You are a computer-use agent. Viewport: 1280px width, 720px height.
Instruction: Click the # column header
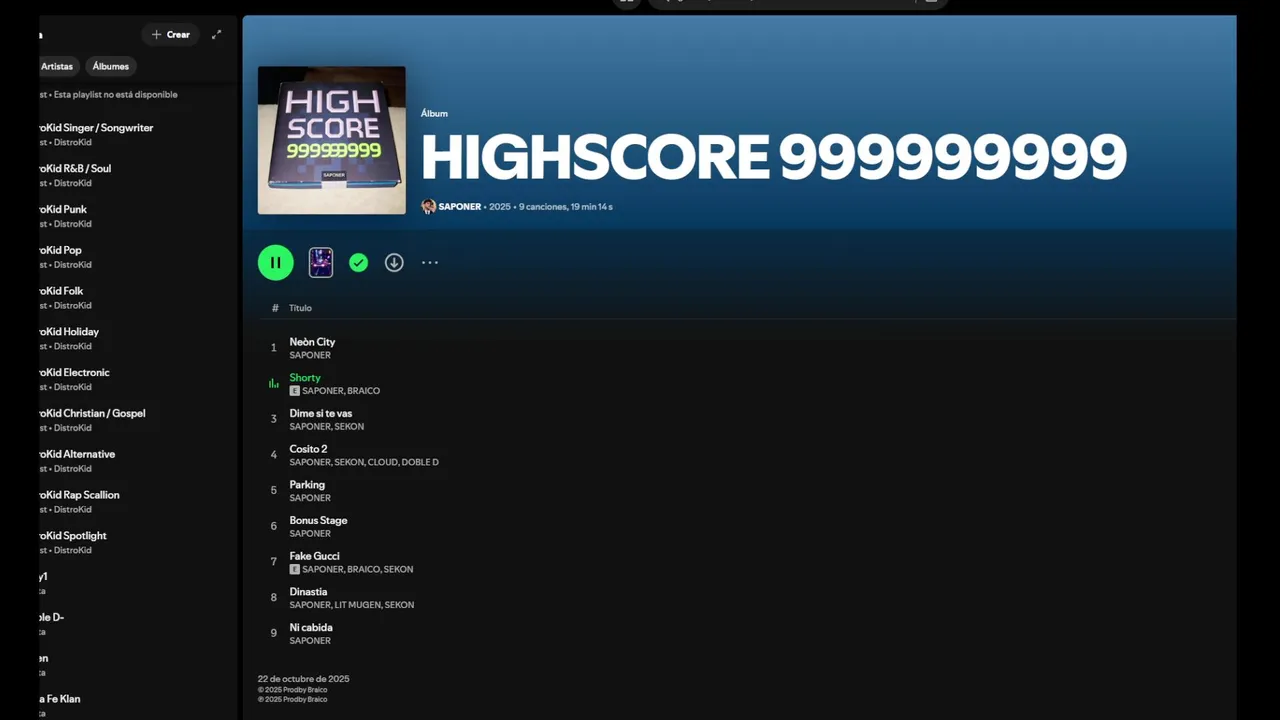point(275,308)
